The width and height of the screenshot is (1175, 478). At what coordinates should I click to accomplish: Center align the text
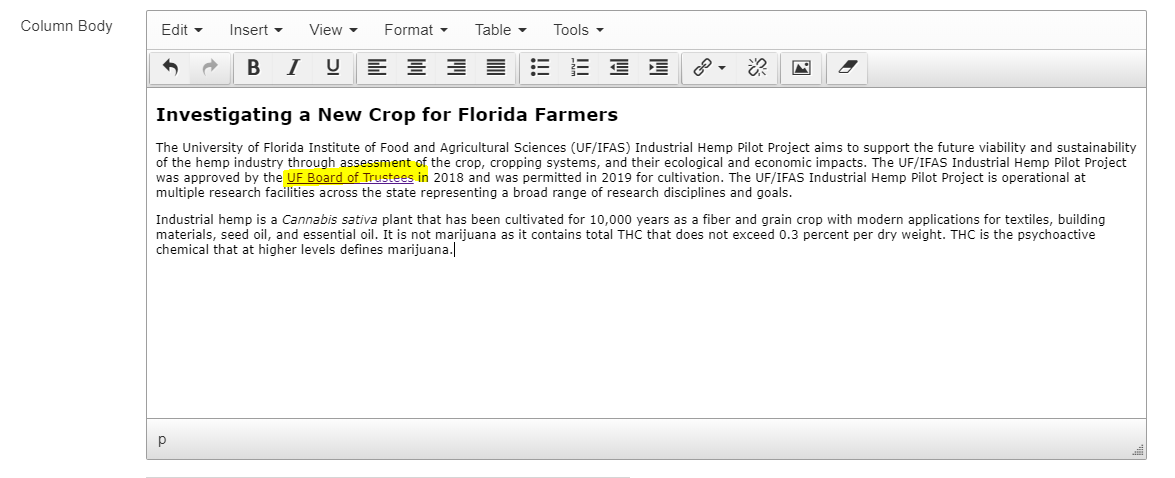pos(416,68)
